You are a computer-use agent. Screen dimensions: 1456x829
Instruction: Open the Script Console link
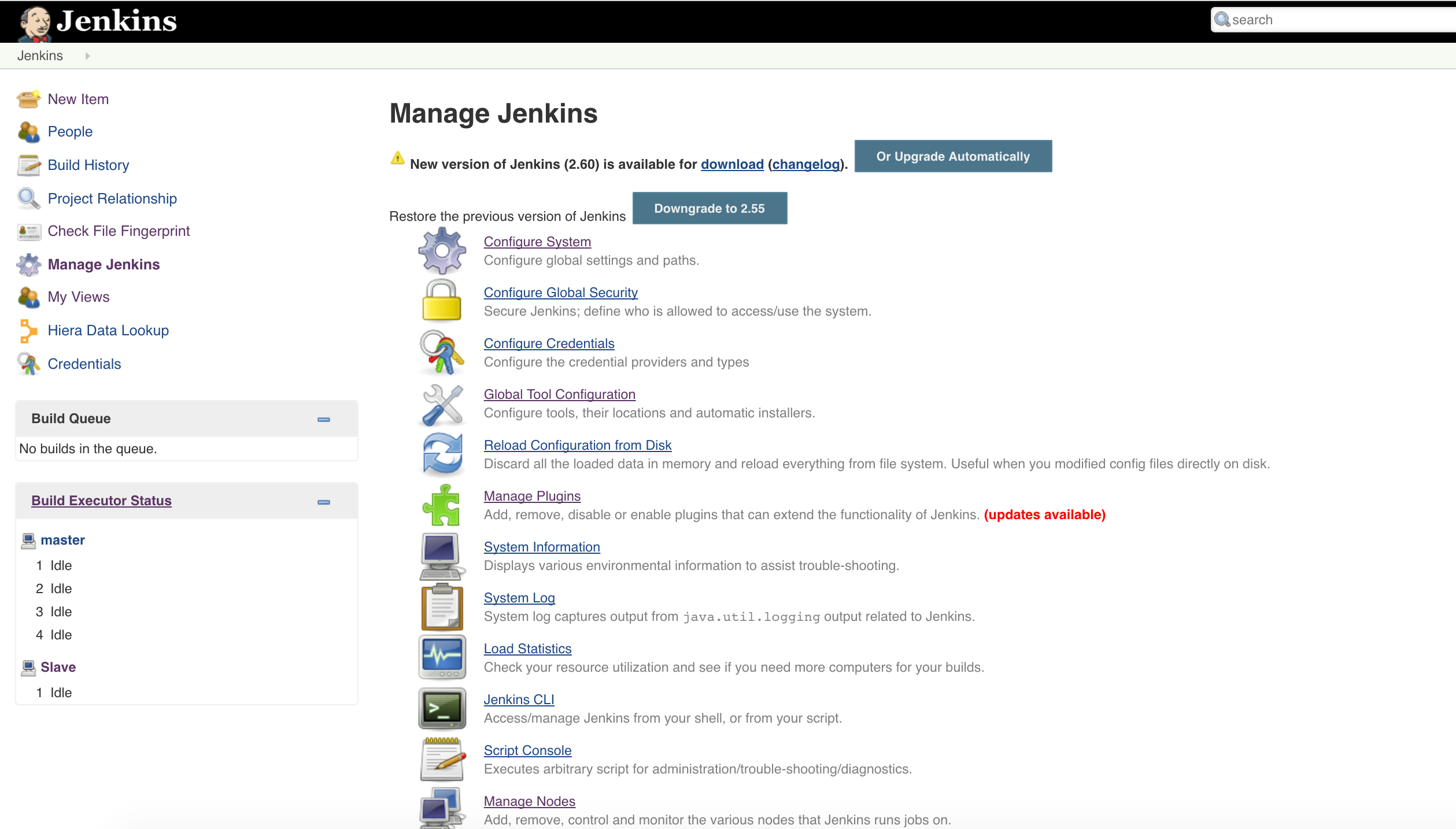[527, 751]
